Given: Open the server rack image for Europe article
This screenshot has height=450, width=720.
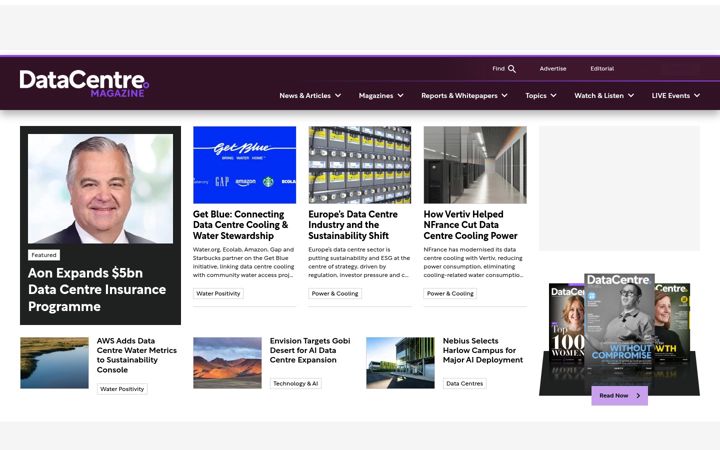Looking at the screenshot, I should pyautogui.click(x=360, y=165).
